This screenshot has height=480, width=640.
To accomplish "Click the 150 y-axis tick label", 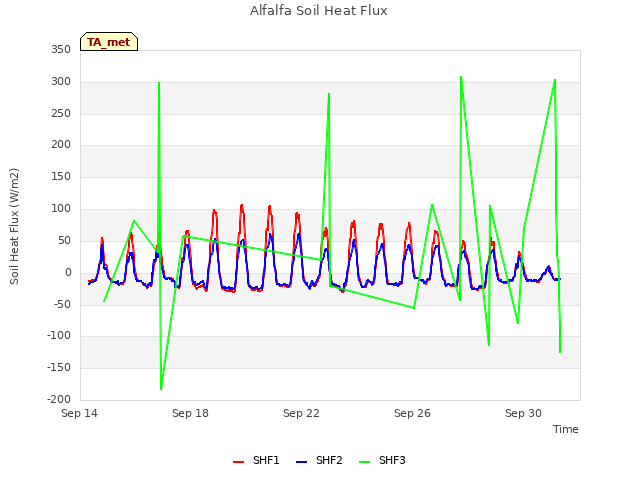I will point(61,177).
